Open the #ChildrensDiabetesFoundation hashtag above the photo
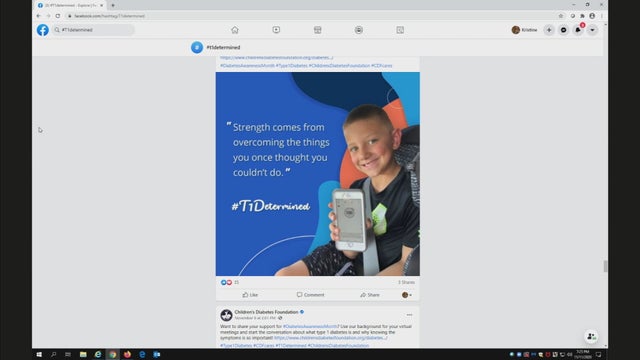The height and width of the screenshot is (360, 640). [339, 66]
